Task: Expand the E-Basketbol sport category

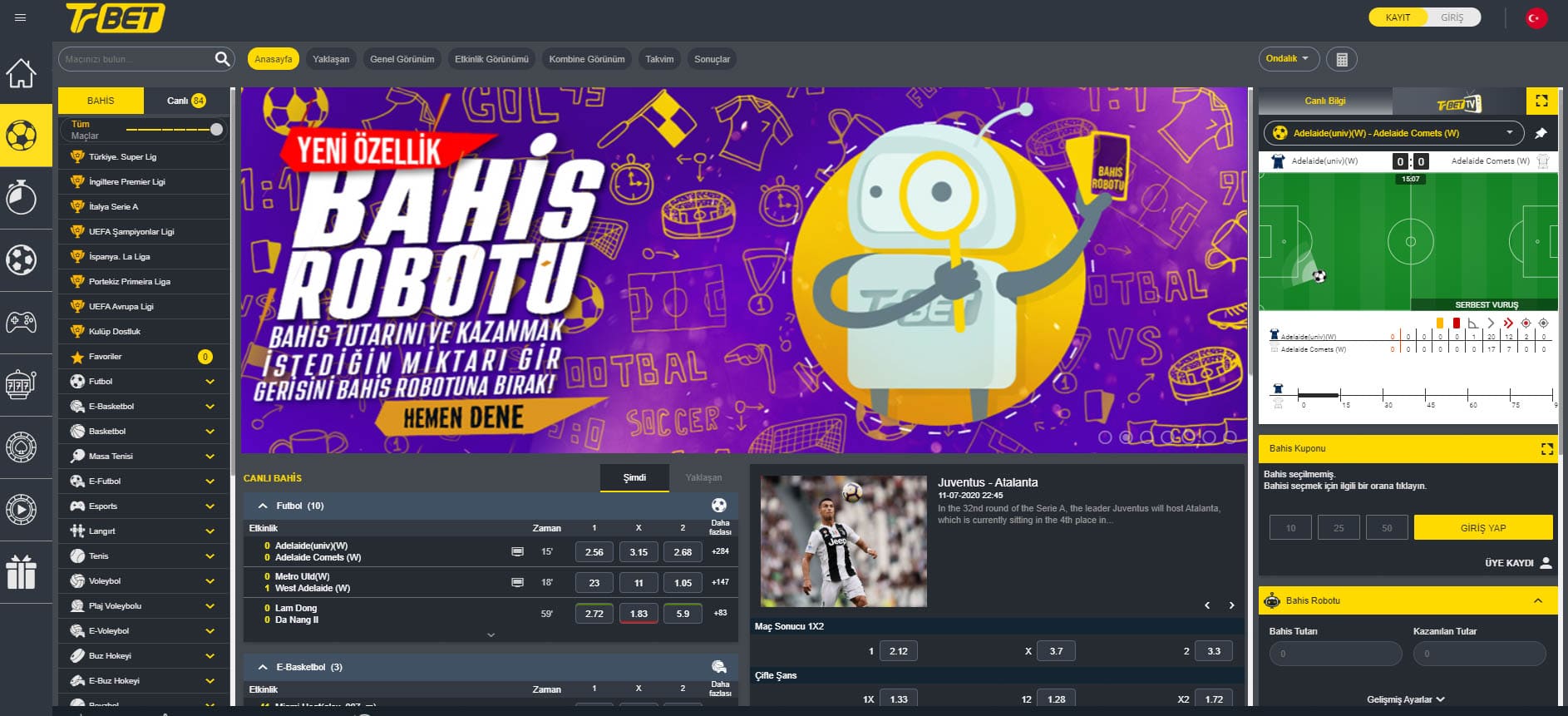Action: click(x=210, y=407)
